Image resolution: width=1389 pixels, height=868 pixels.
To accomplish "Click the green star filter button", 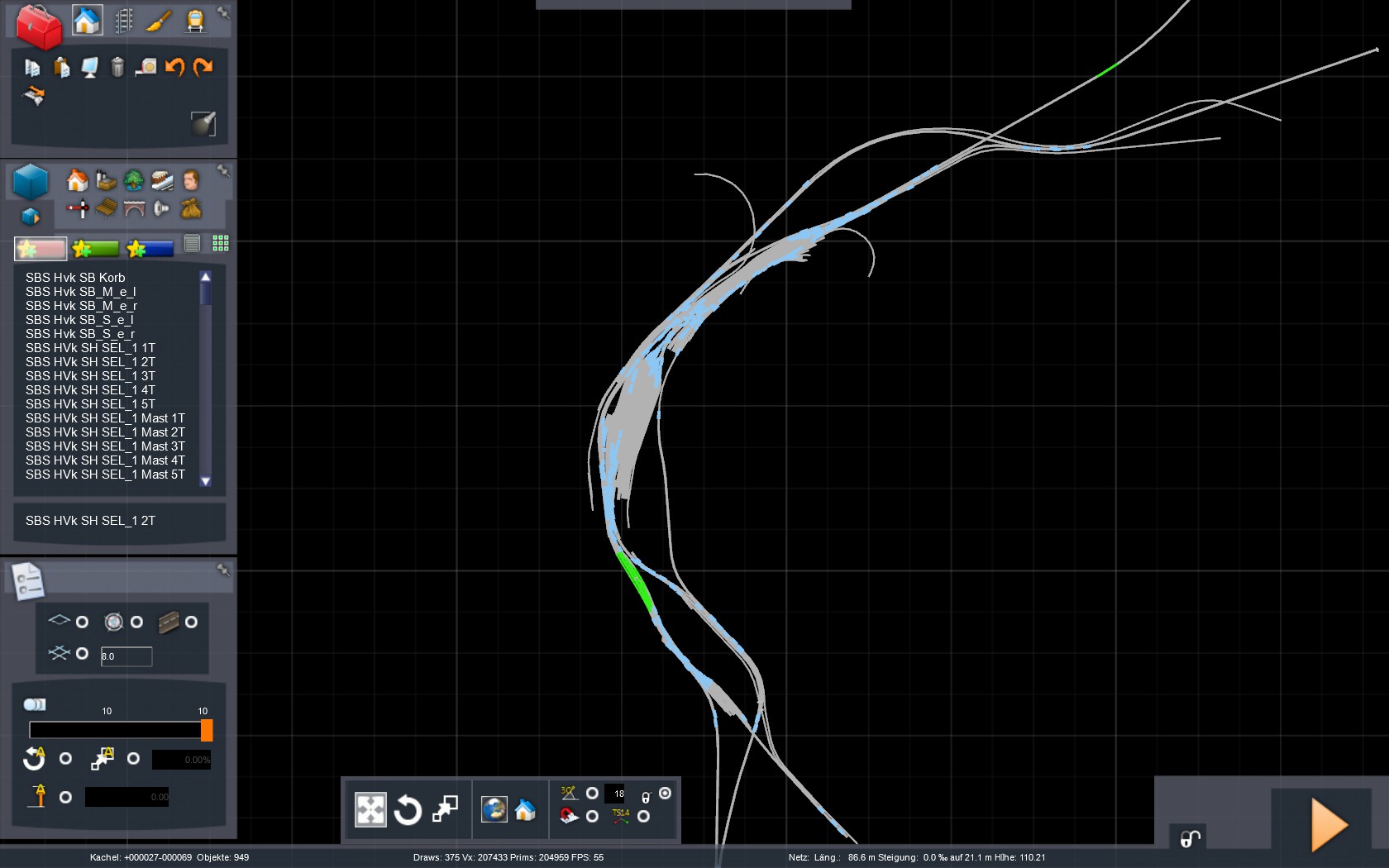I will [x=95, y=248].
